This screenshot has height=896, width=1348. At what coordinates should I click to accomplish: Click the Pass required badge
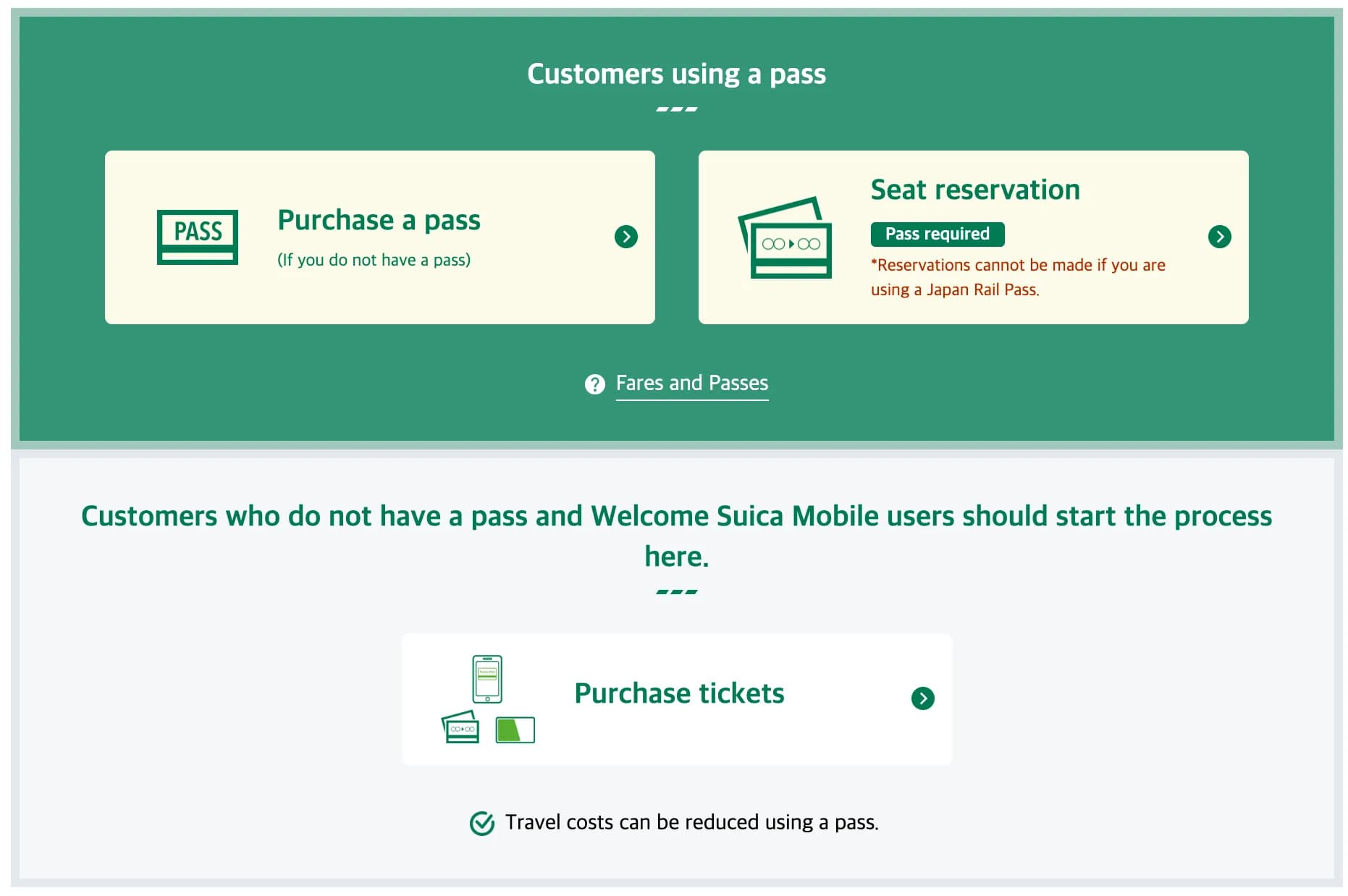point(938,234)
